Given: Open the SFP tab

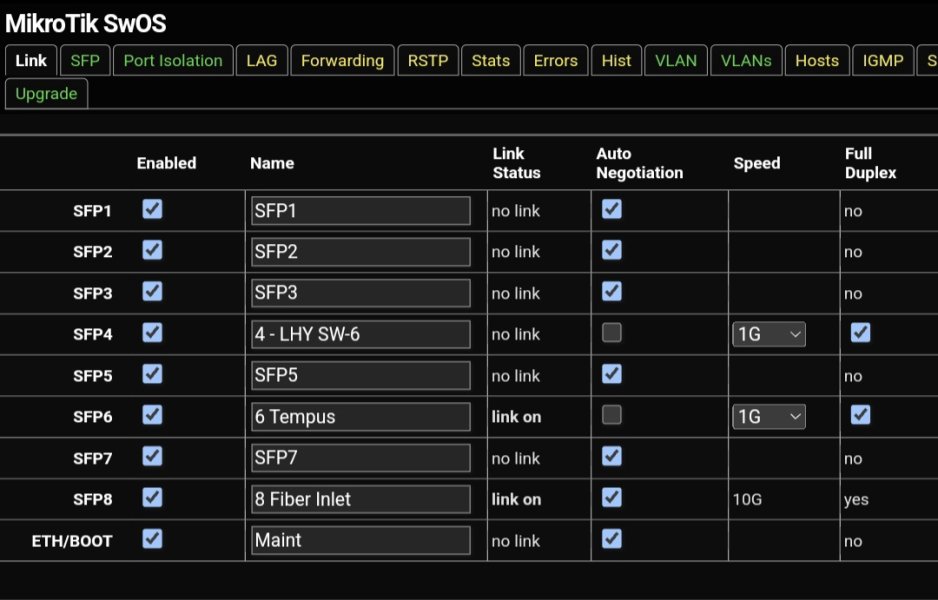Looking at the screenshot, I should [85, 61].
